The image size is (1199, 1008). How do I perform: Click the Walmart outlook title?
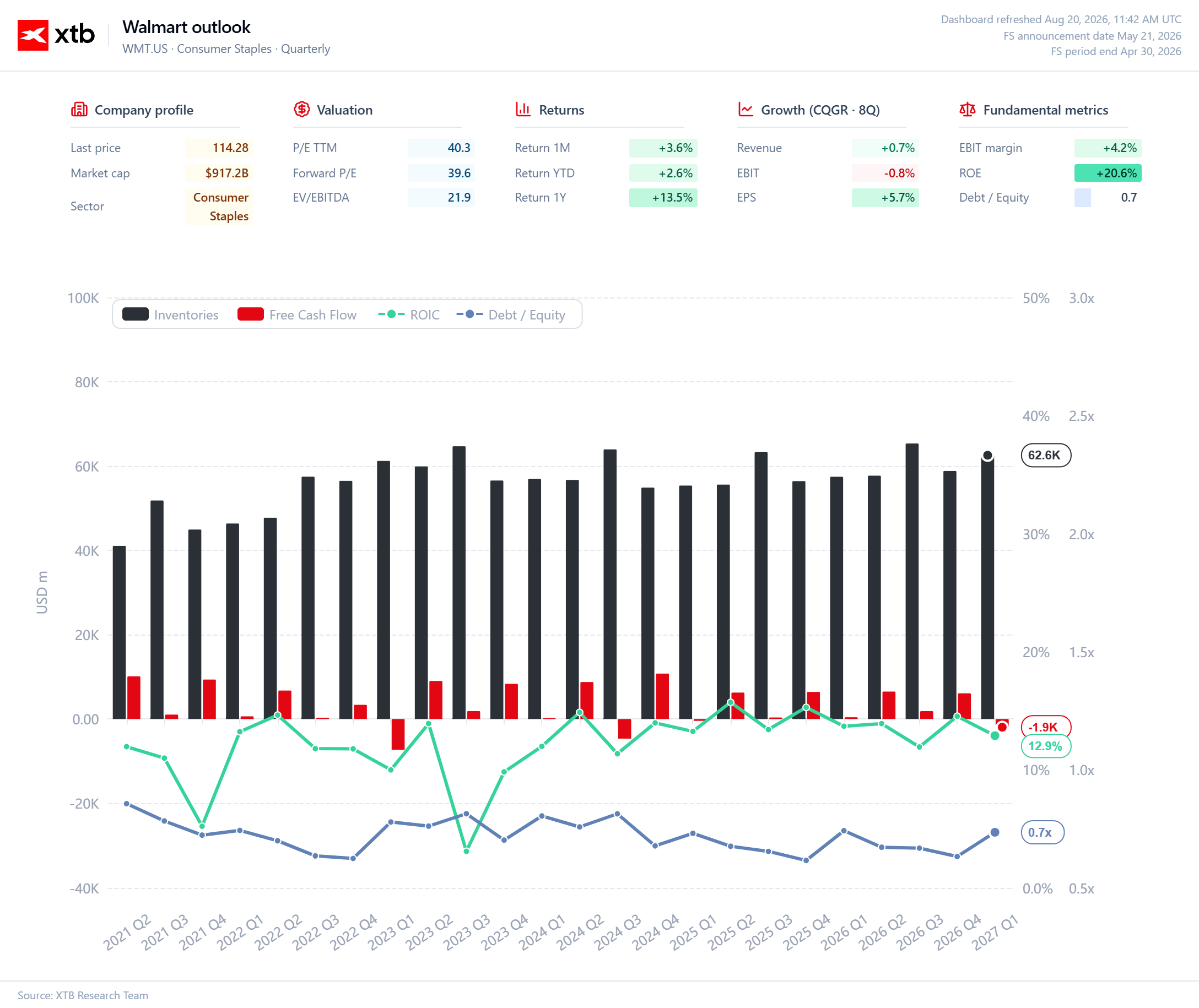coord(186,27)
